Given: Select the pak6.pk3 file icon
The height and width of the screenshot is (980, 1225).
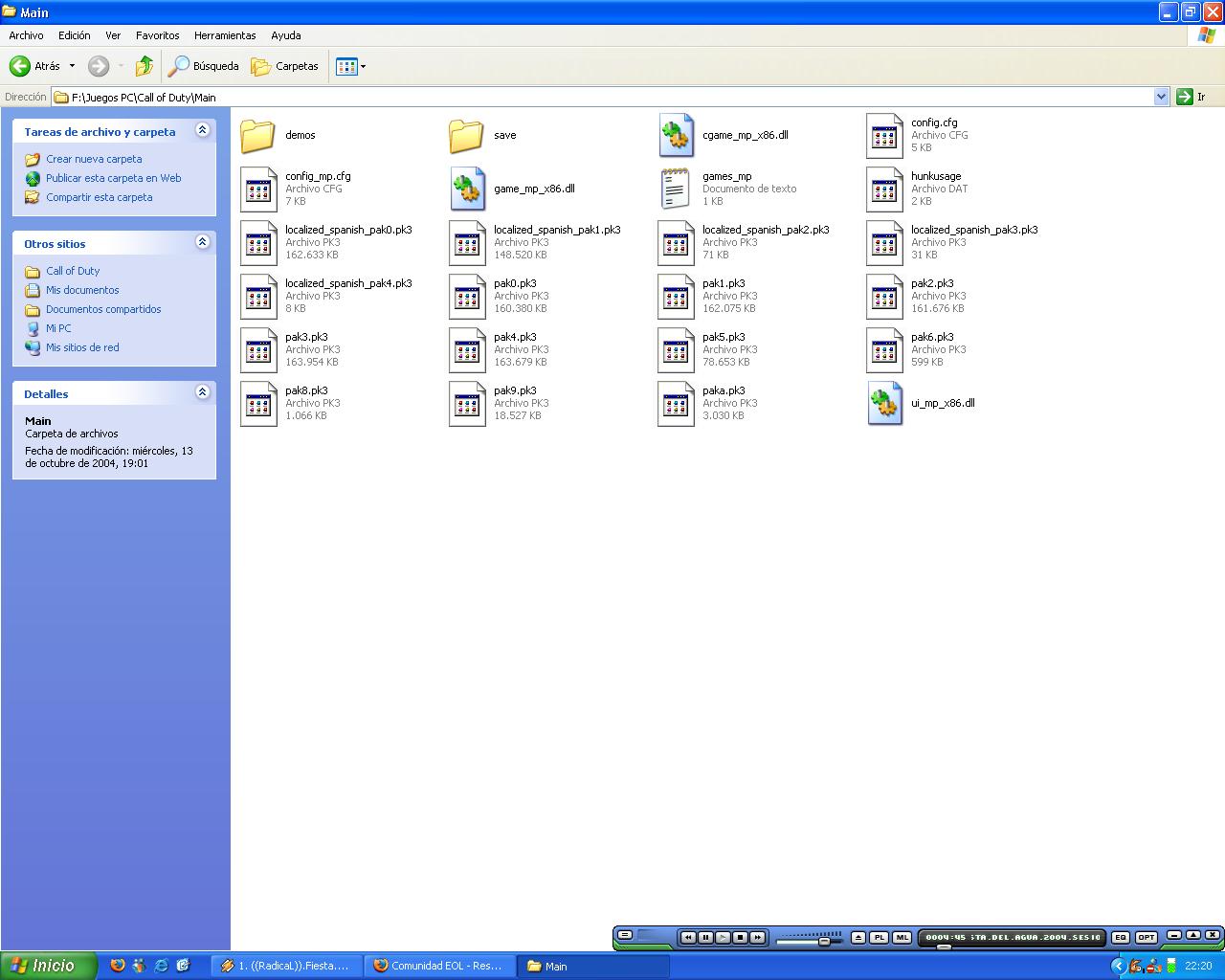Looking at the screenshot, I should pos(884,350).
